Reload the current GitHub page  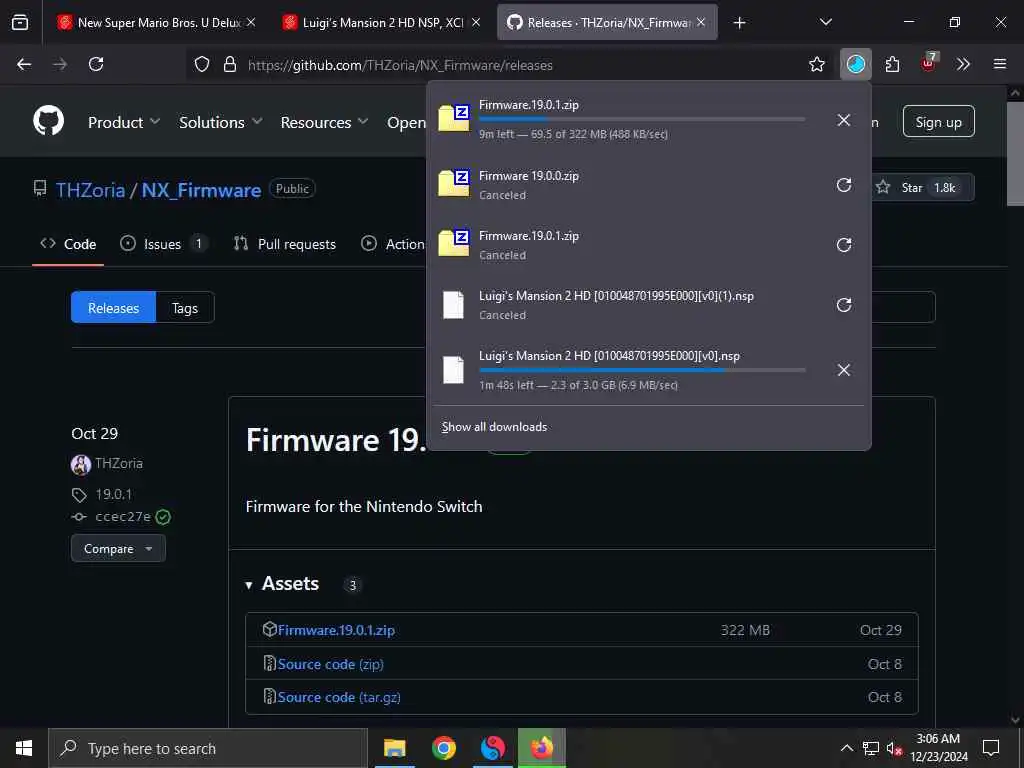(96, 64)
